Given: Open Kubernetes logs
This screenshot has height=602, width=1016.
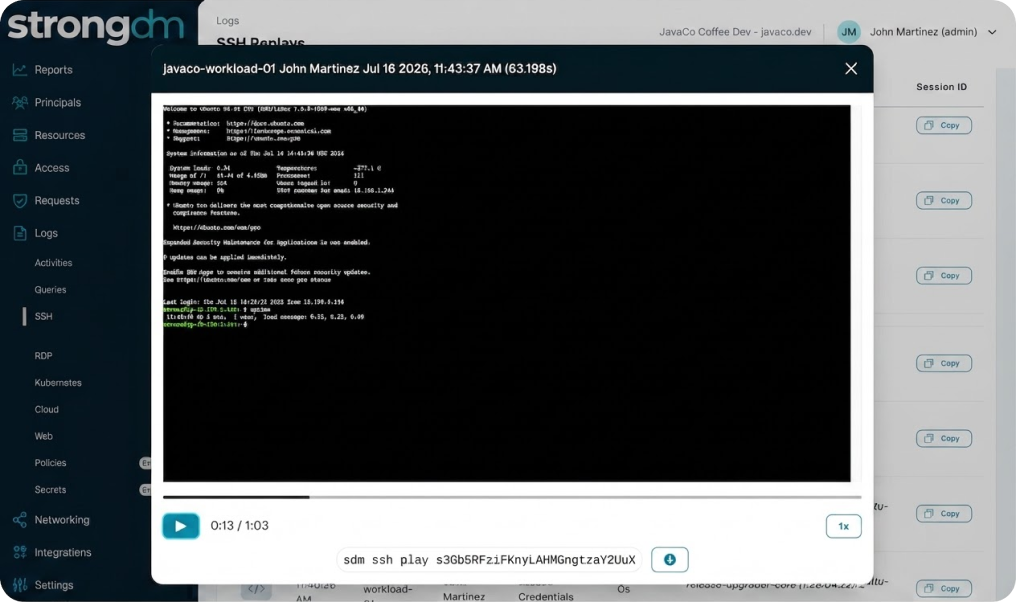Looking at the screenshot, I should 58,382.
